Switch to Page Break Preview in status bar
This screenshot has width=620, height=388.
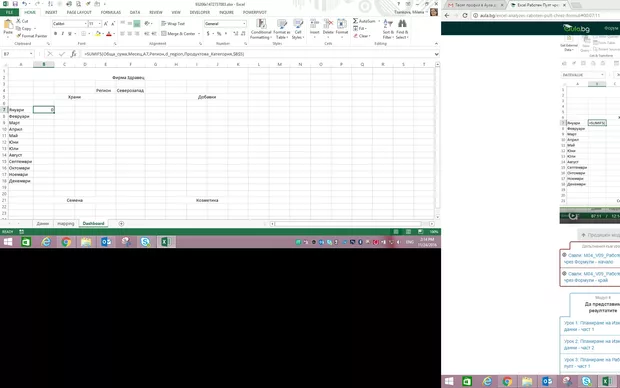[420, 232]
